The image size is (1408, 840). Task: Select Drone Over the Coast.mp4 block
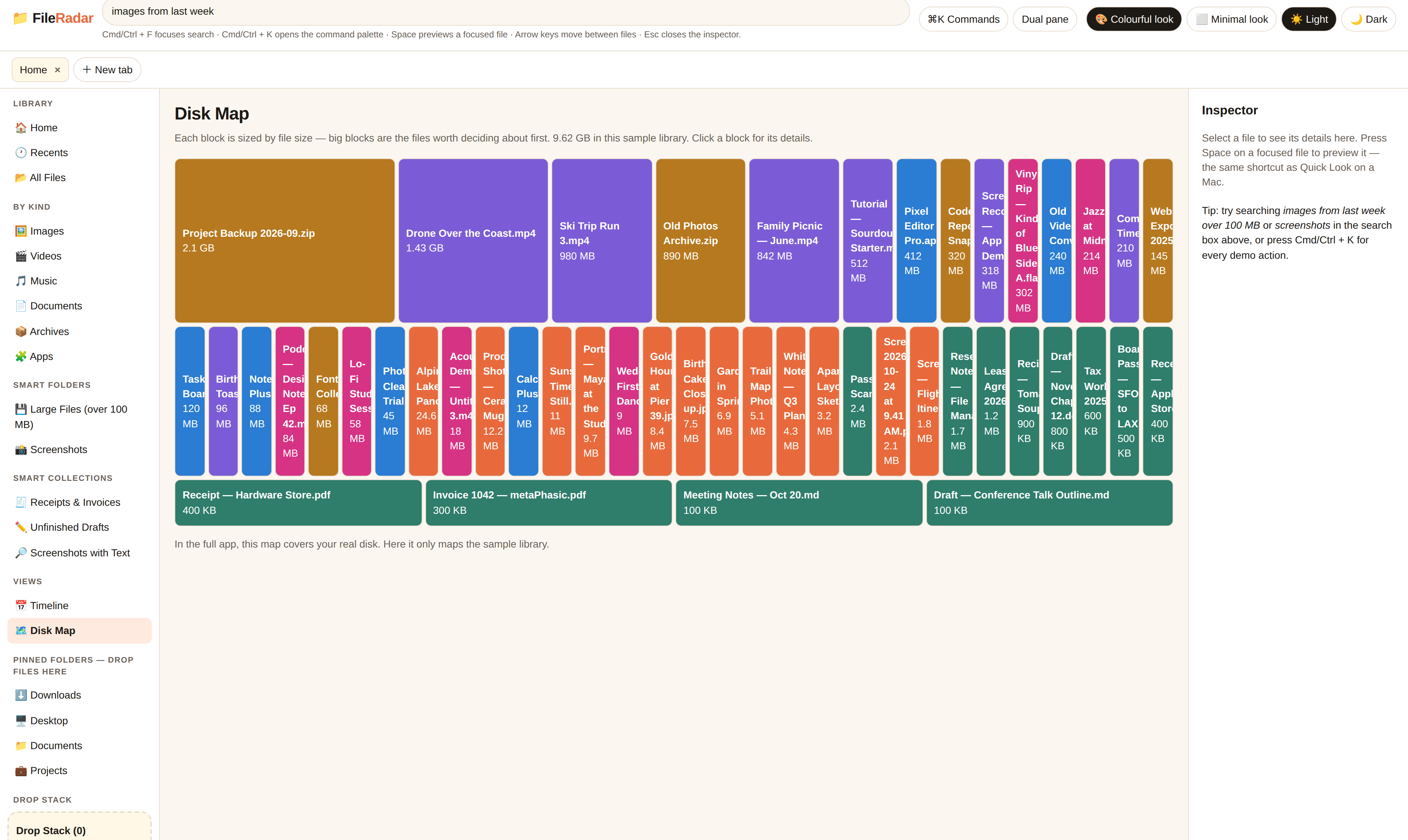click(x=473, y=240)
